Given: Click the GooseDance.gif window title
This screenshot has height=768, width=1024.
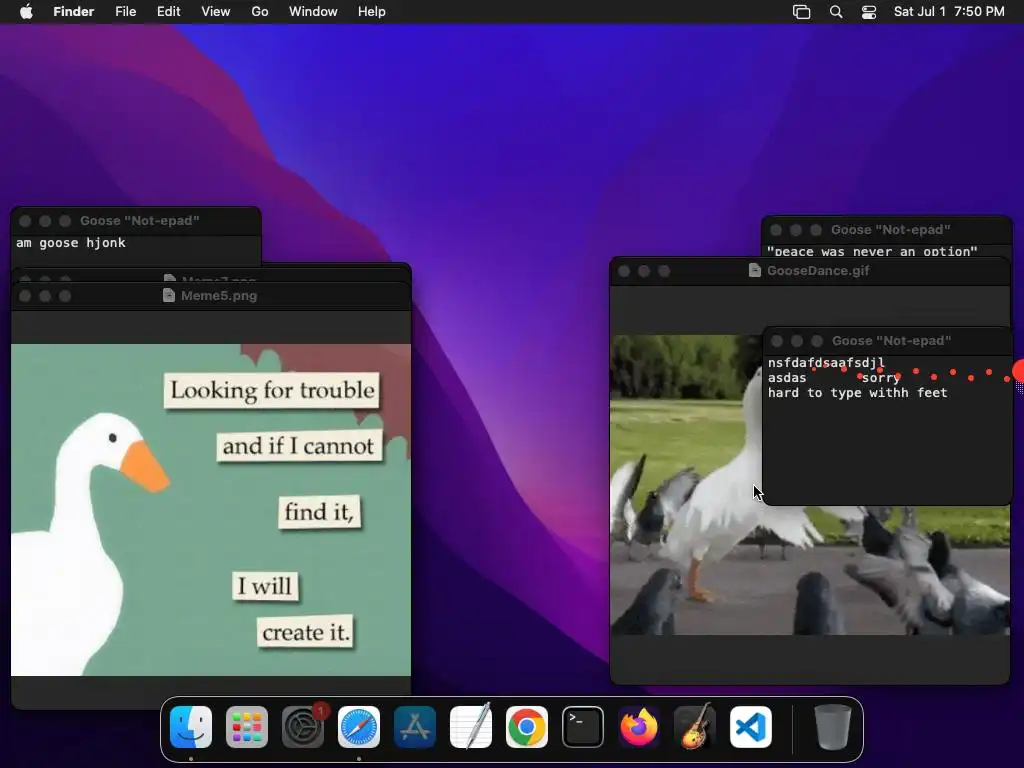Looking at the screenshot, I should click(818, 270).
